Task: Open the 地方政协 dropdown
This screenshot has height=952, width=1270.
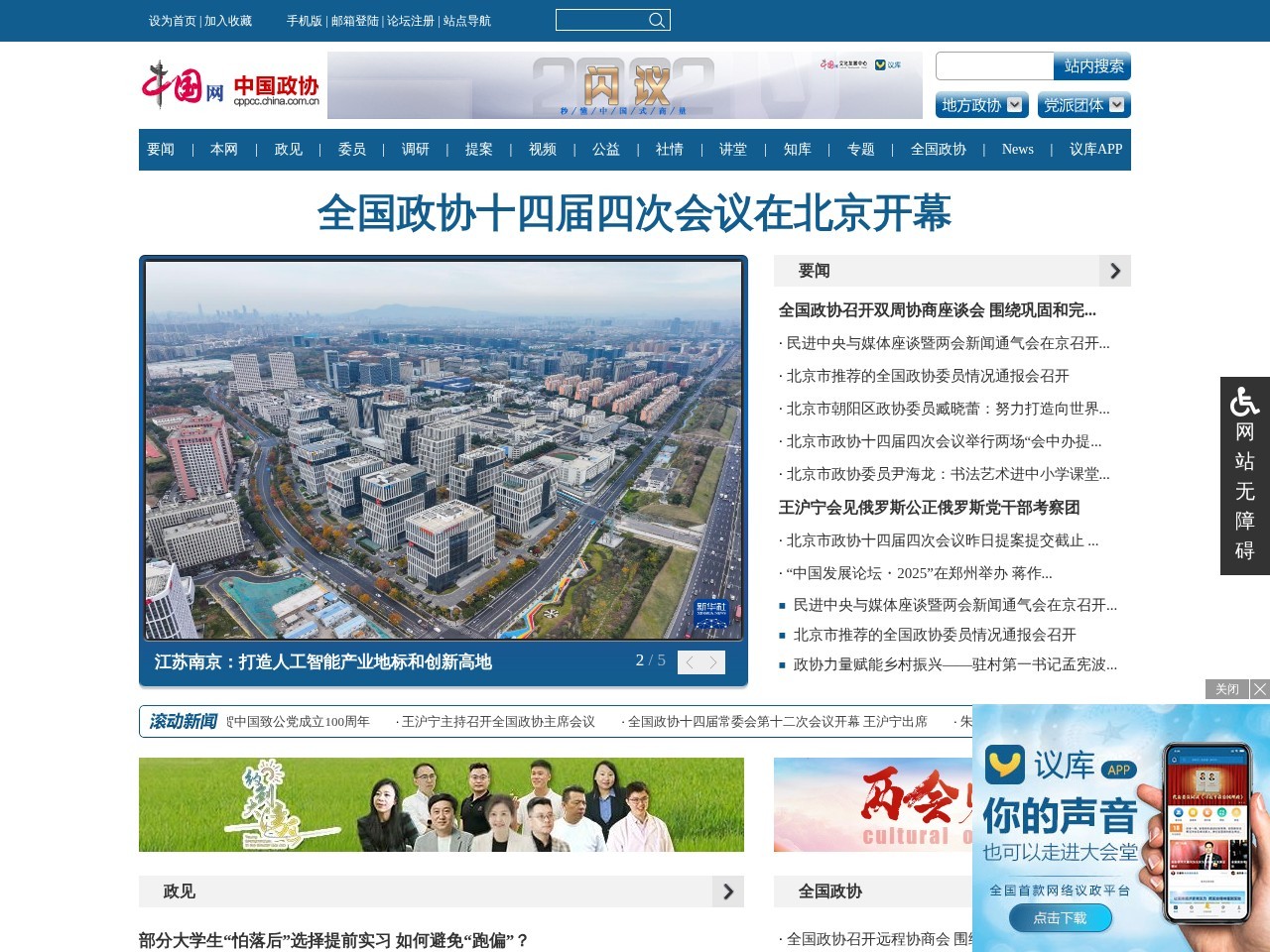Action: tap(980, 106)
